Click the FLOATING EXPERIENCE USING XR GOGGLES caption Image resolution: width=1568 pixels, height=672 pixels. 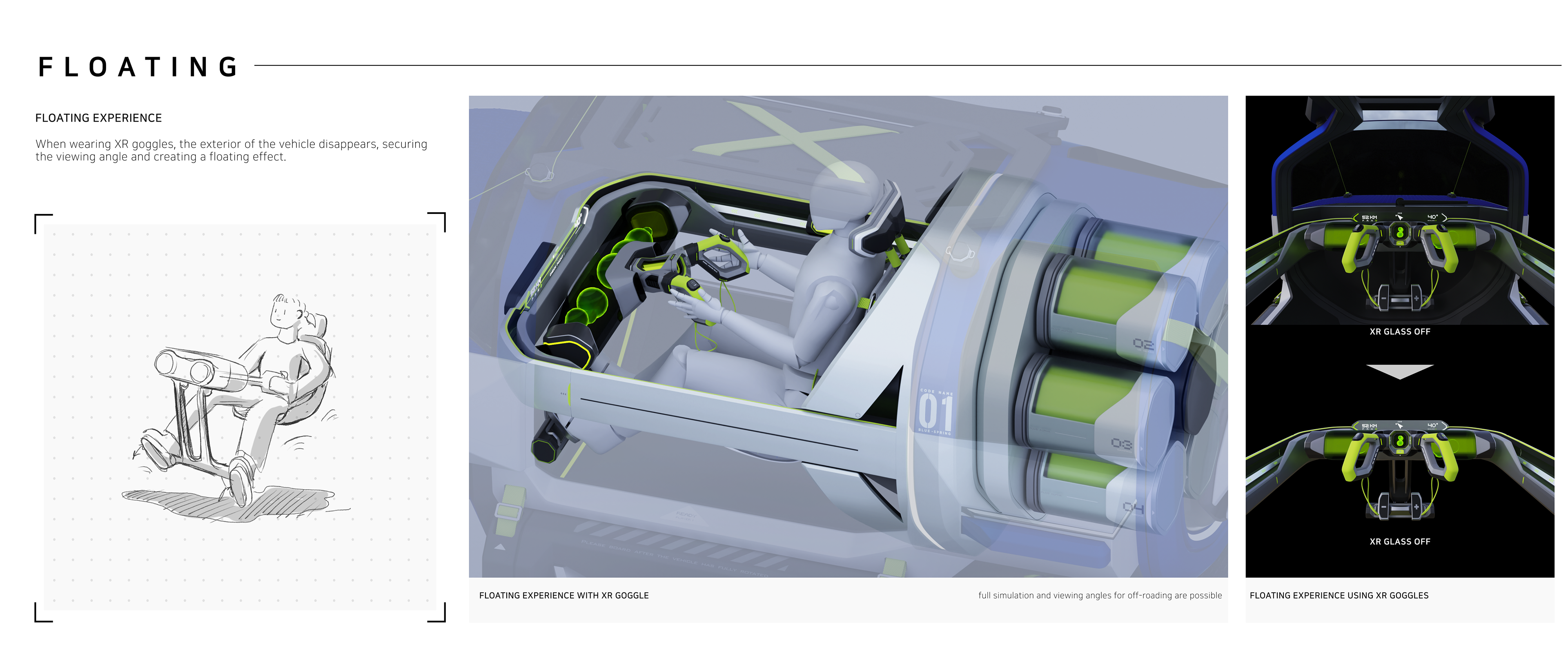click(1339, 595)
